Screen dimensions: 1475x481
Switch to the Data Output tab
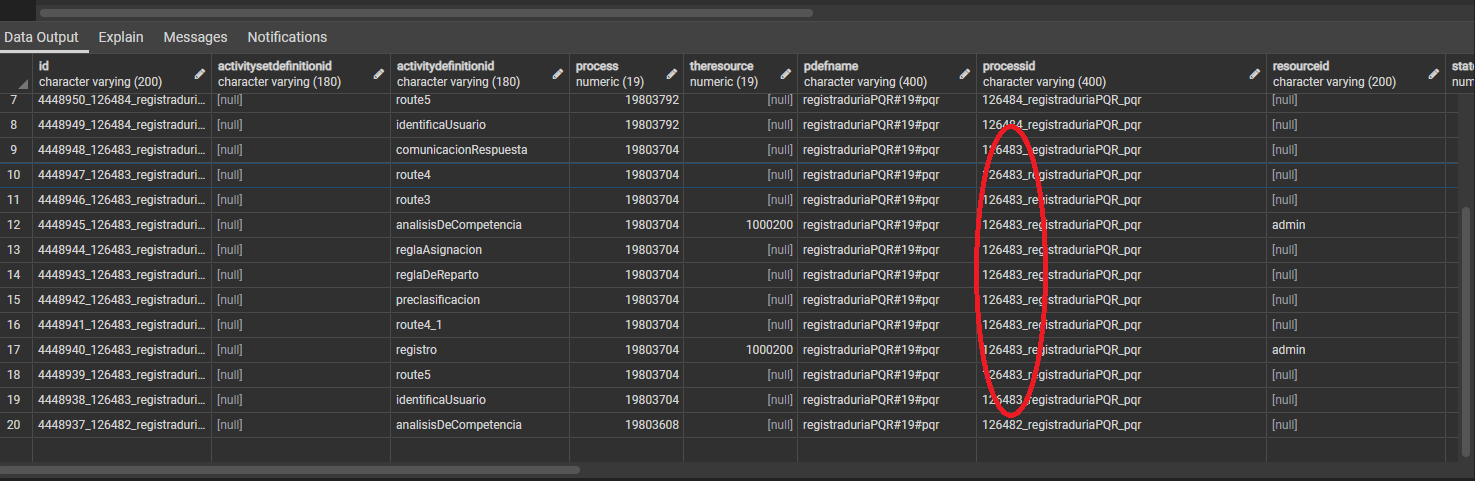(x=41, y=37)
